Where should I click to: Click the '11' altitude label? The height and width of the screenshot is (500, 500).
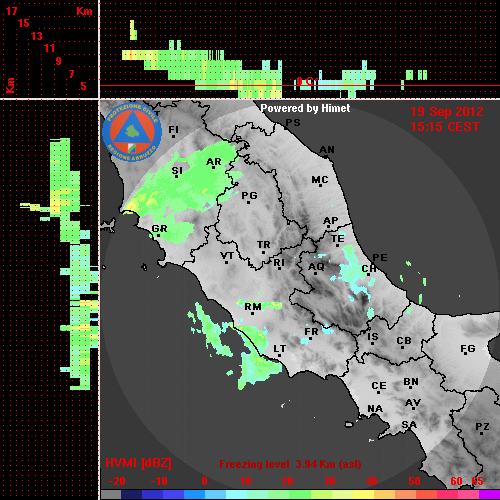pos(49,48)
